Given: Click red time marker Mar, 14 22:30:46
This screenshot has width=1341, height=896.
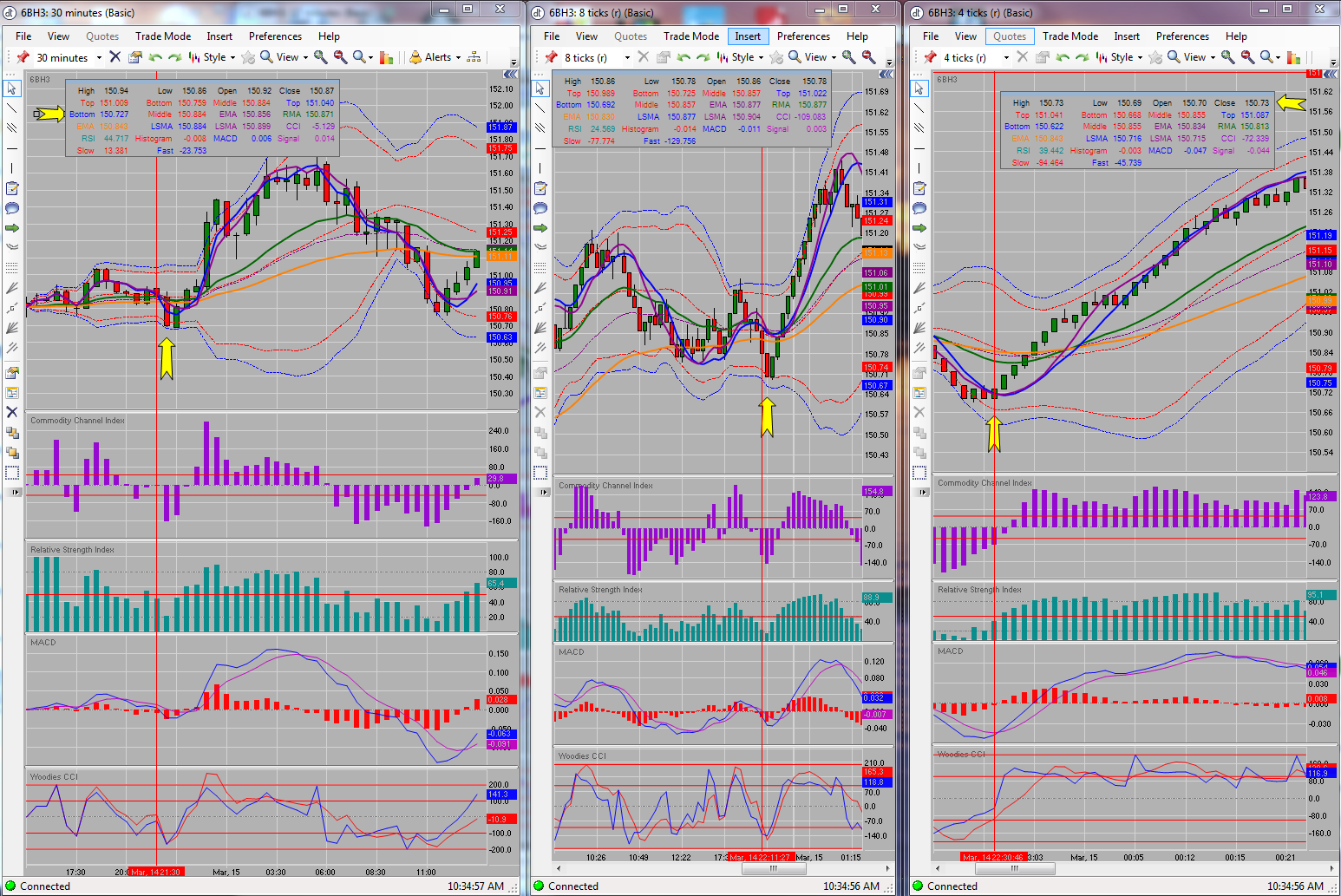Looking at the screenshot, I should pyautogui.click(x=995, y=857).
